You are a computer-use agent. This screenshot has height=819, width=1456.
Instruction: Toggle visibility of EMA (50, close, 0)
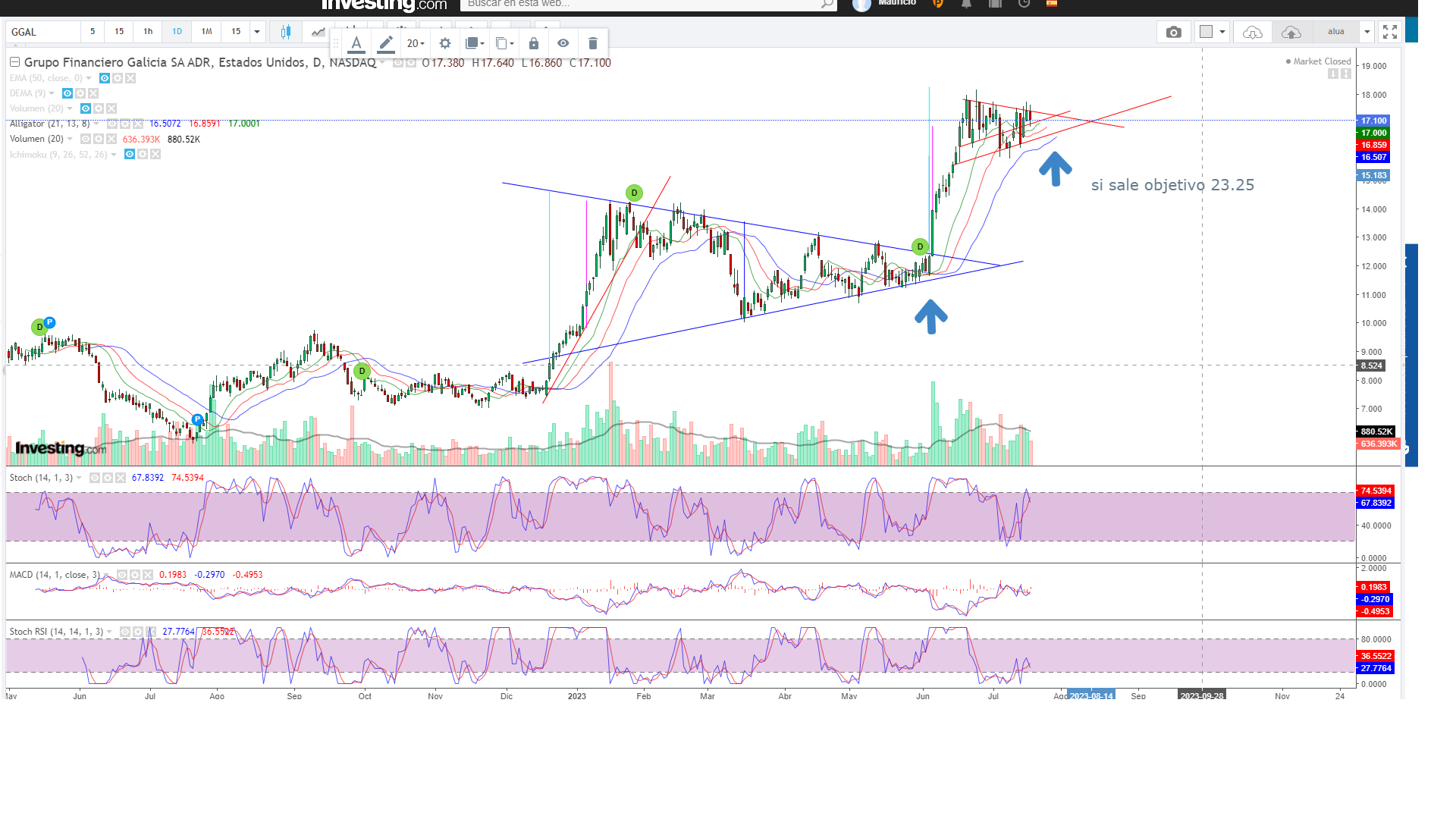coord(105,78)
